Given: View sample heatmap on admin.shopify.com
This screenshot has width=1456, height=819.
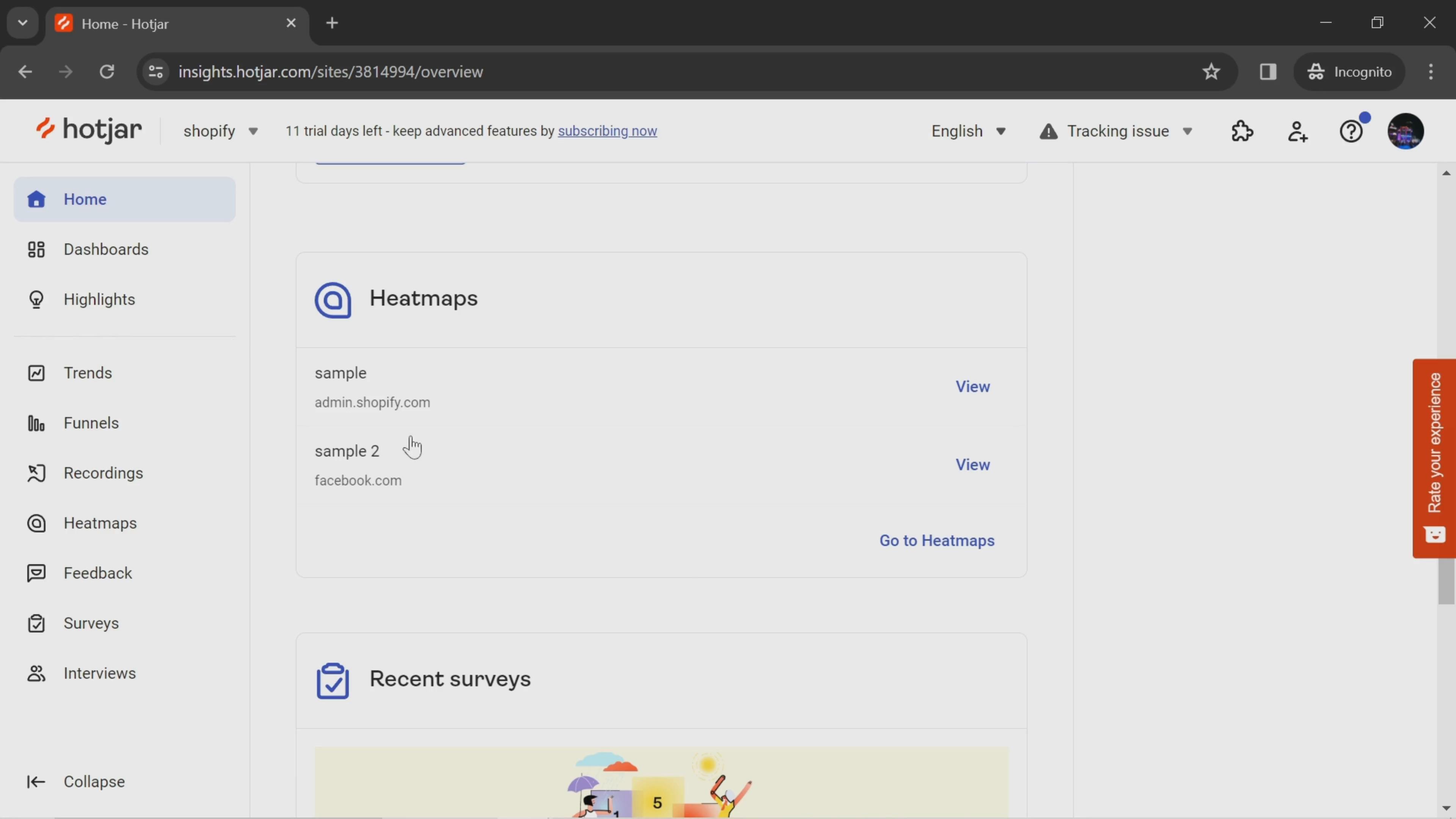Looking at the screenshot, I should 973,386.
